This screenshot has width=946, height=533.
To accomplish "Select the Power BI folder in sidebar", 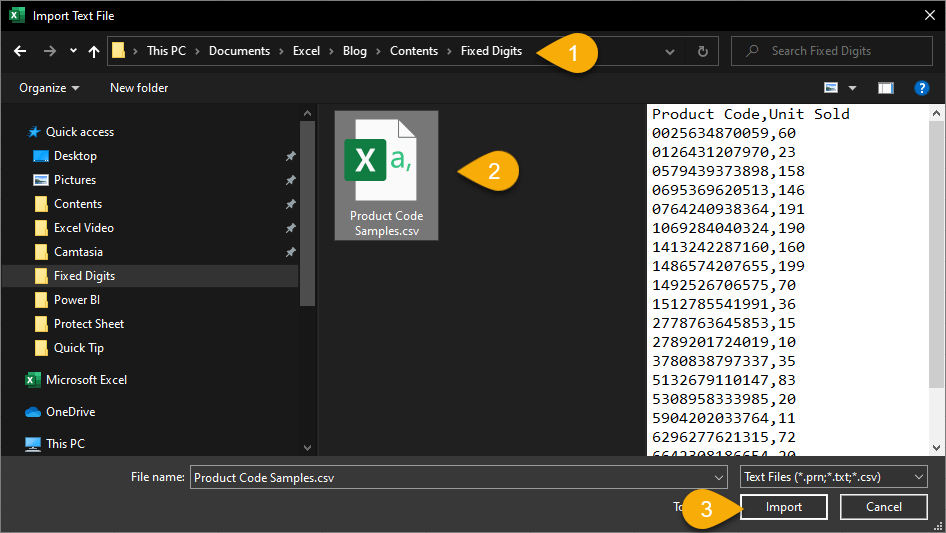I will (76, 300).
